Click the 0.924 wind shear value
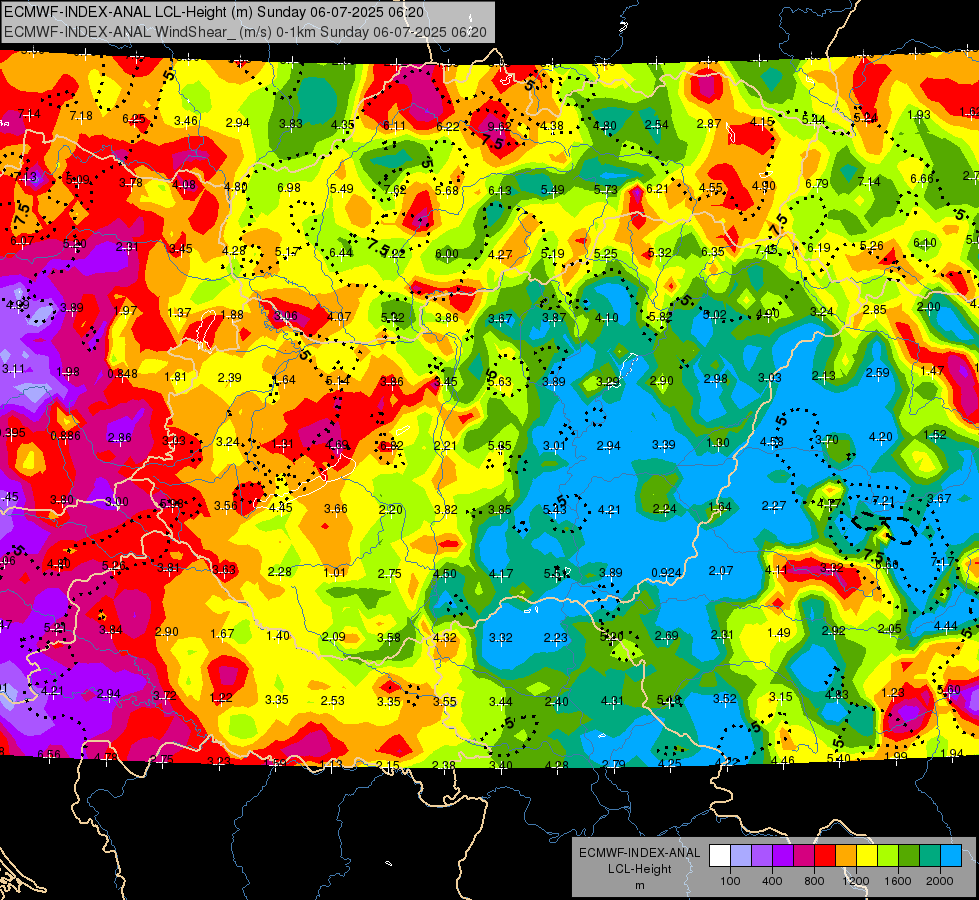Screen dimensions: 979x900 click(666, 573)
